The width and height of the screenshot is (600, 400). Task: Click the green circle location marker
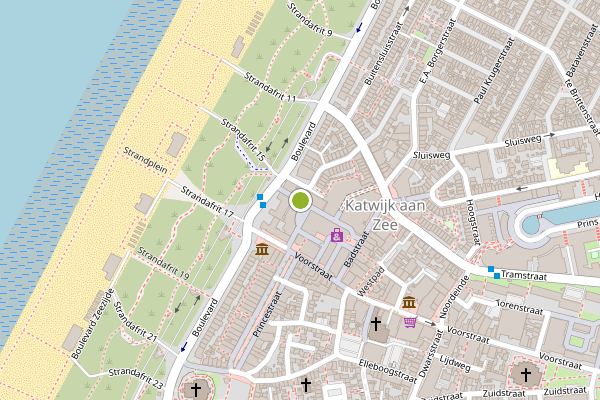(300, 201)
